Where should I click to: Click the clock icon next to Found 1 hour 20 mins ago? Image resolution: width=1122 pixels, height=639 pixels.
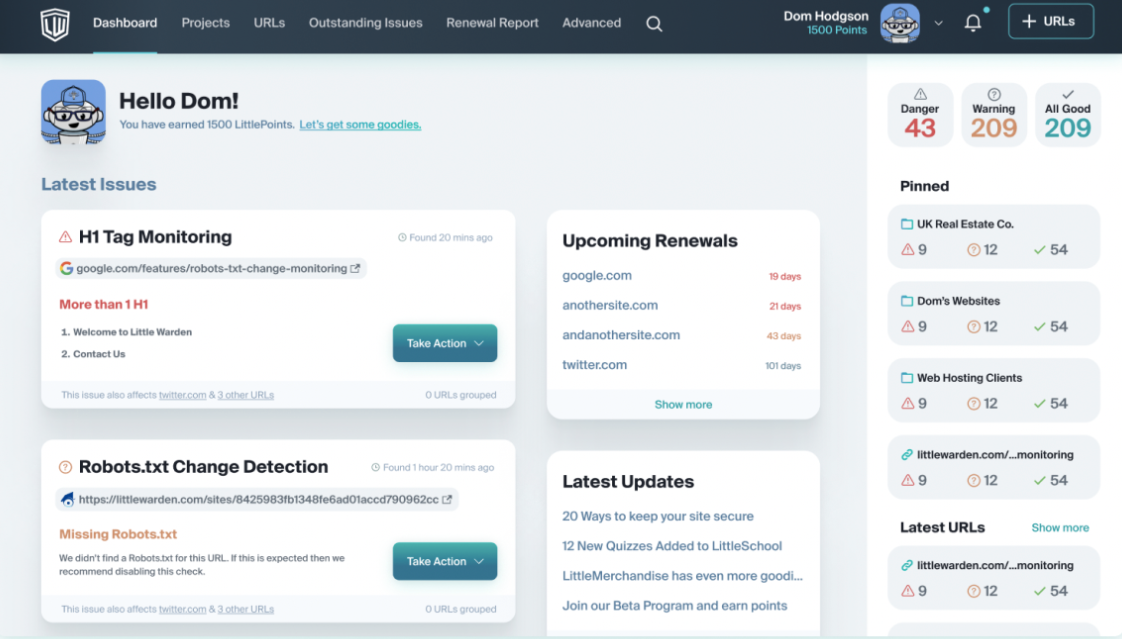tap(376, 467)
